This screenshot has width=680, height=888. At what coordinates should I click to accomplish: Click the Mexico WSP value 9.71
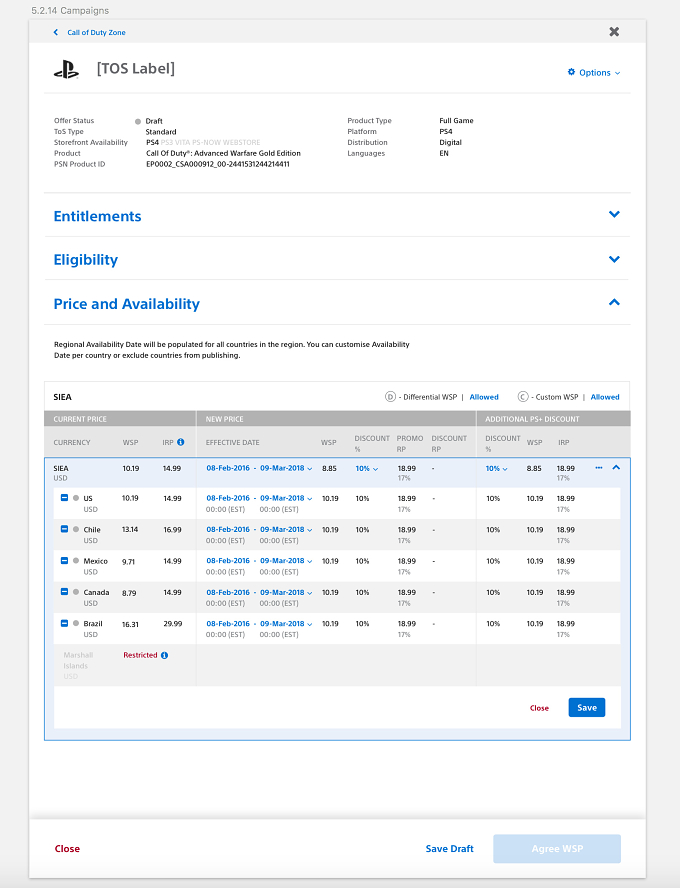click(129, 562)
